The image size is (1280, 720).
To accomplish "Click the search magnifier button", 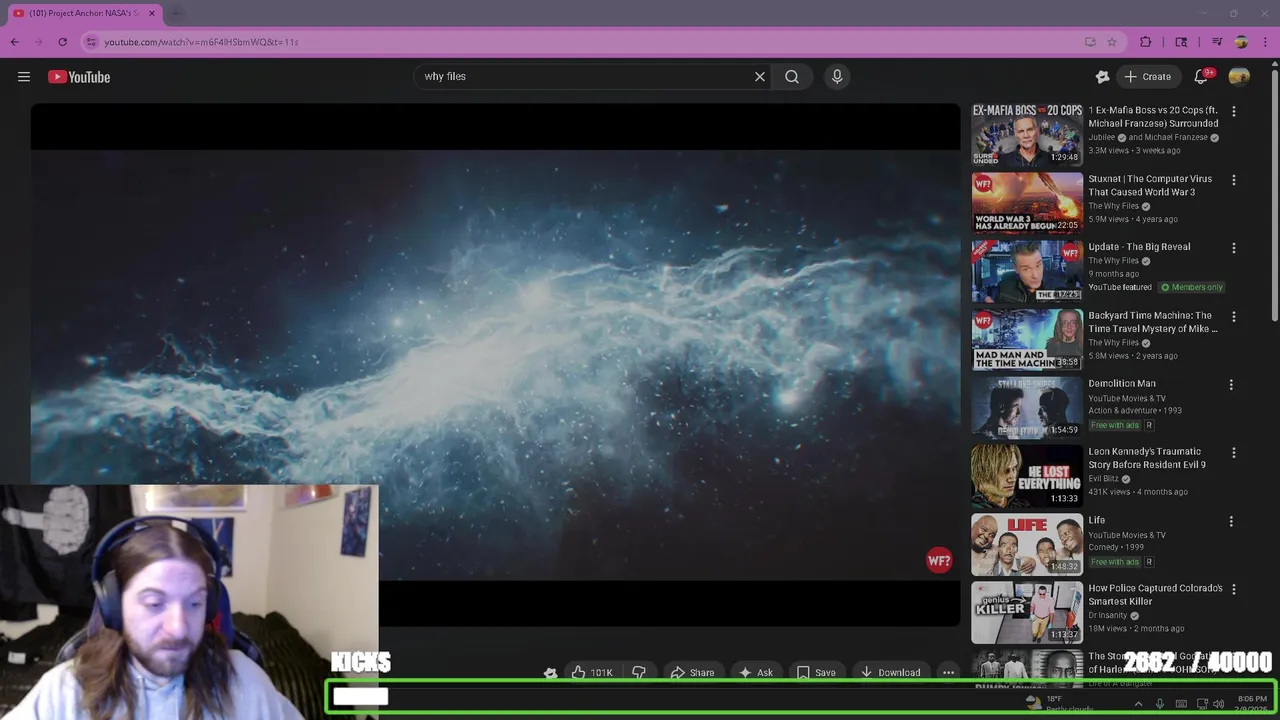I will pos(792,76).
